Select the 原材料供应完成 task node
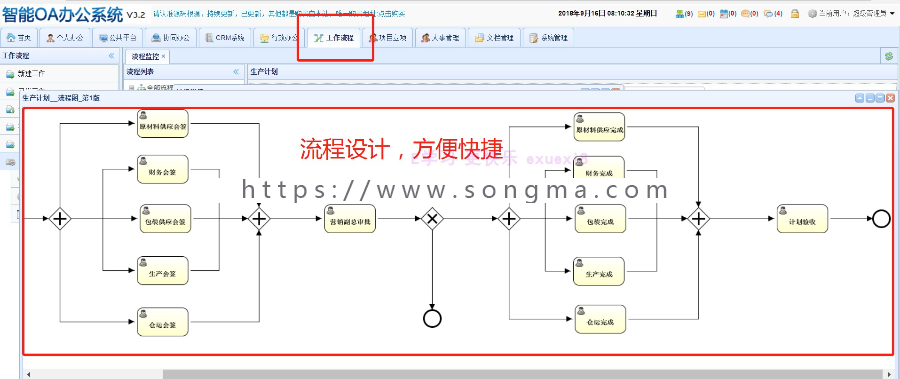This screenshot has height=379, width=900. coord(600,127)
